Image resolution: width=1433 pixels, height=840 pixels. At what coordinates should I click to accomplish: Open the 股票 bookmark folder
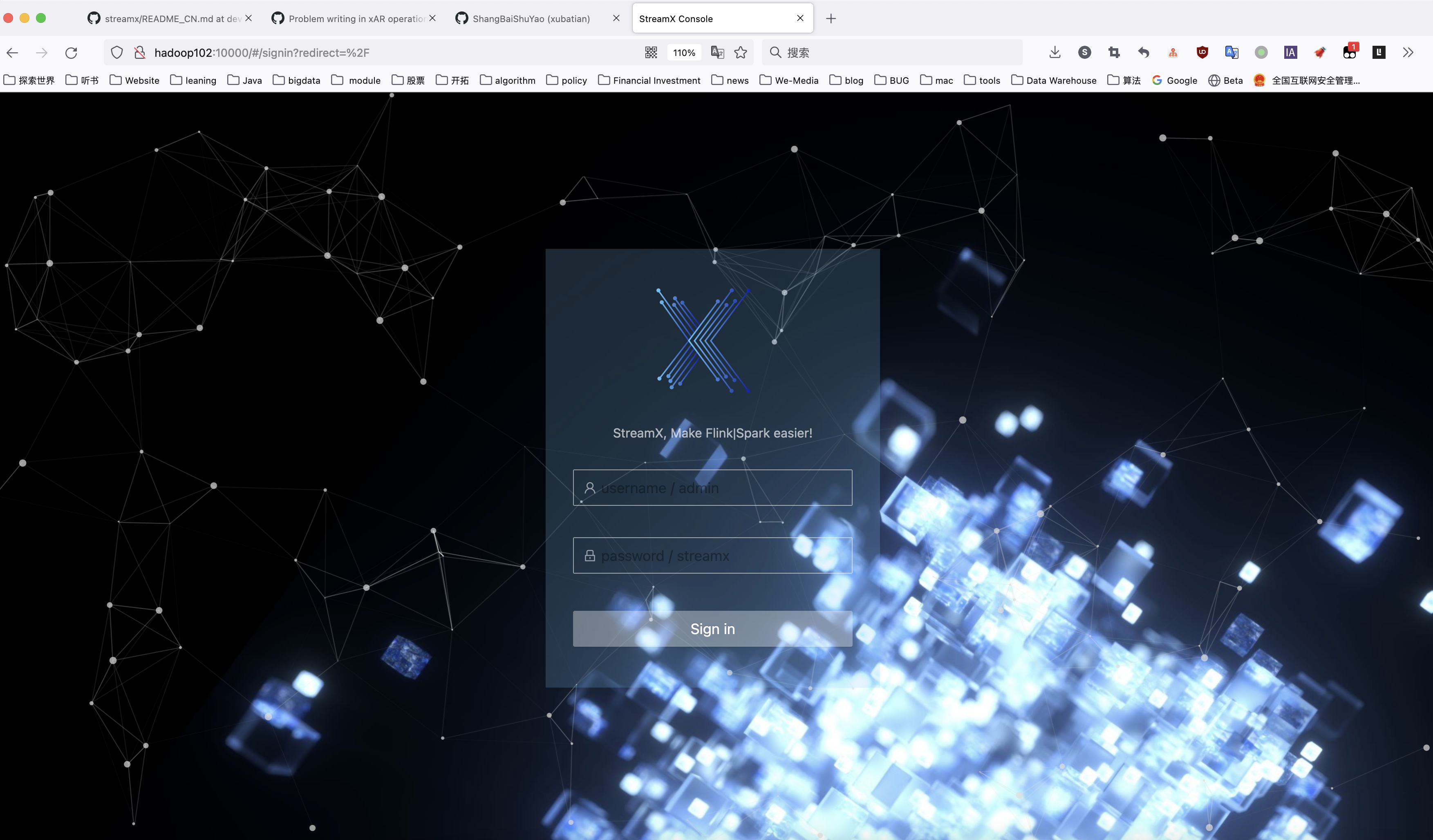(x=408, y=80)
